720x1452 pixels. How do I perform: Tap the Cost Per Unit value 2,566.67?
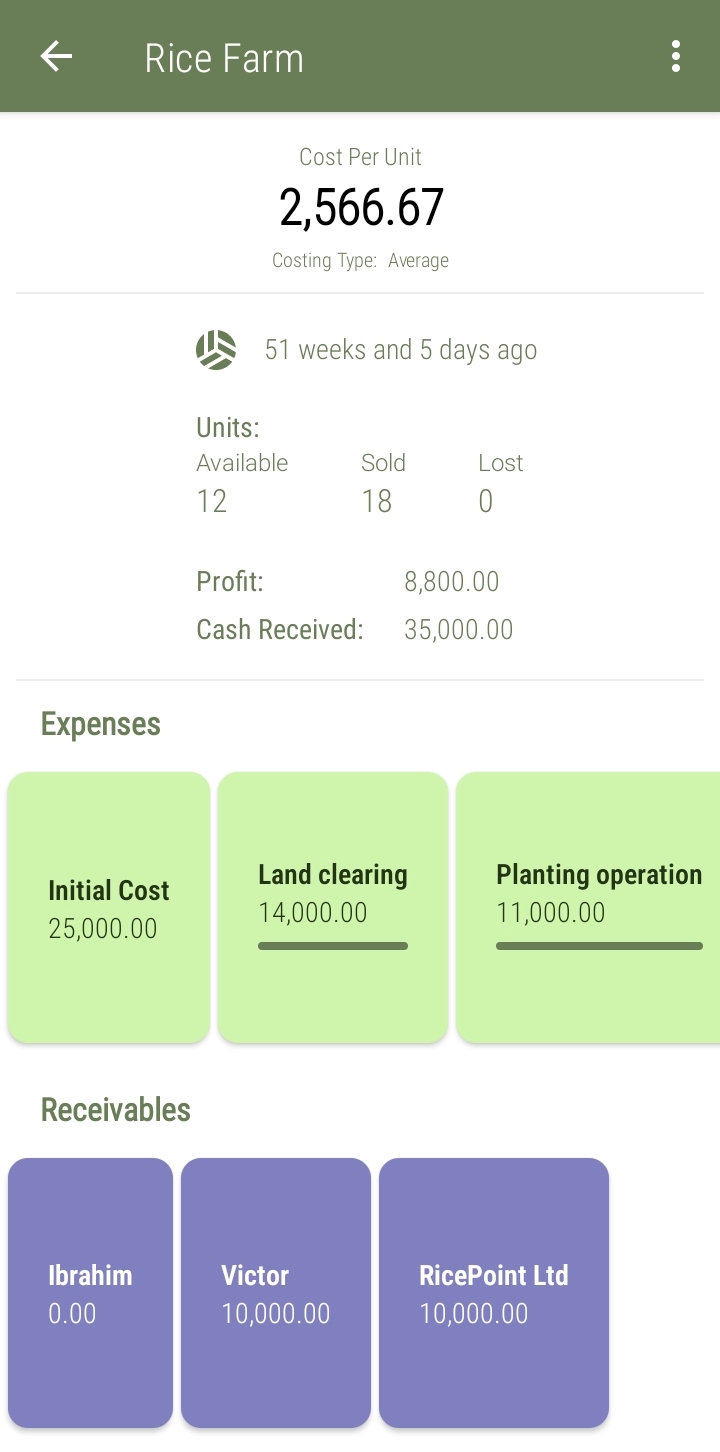click(361, 207)
